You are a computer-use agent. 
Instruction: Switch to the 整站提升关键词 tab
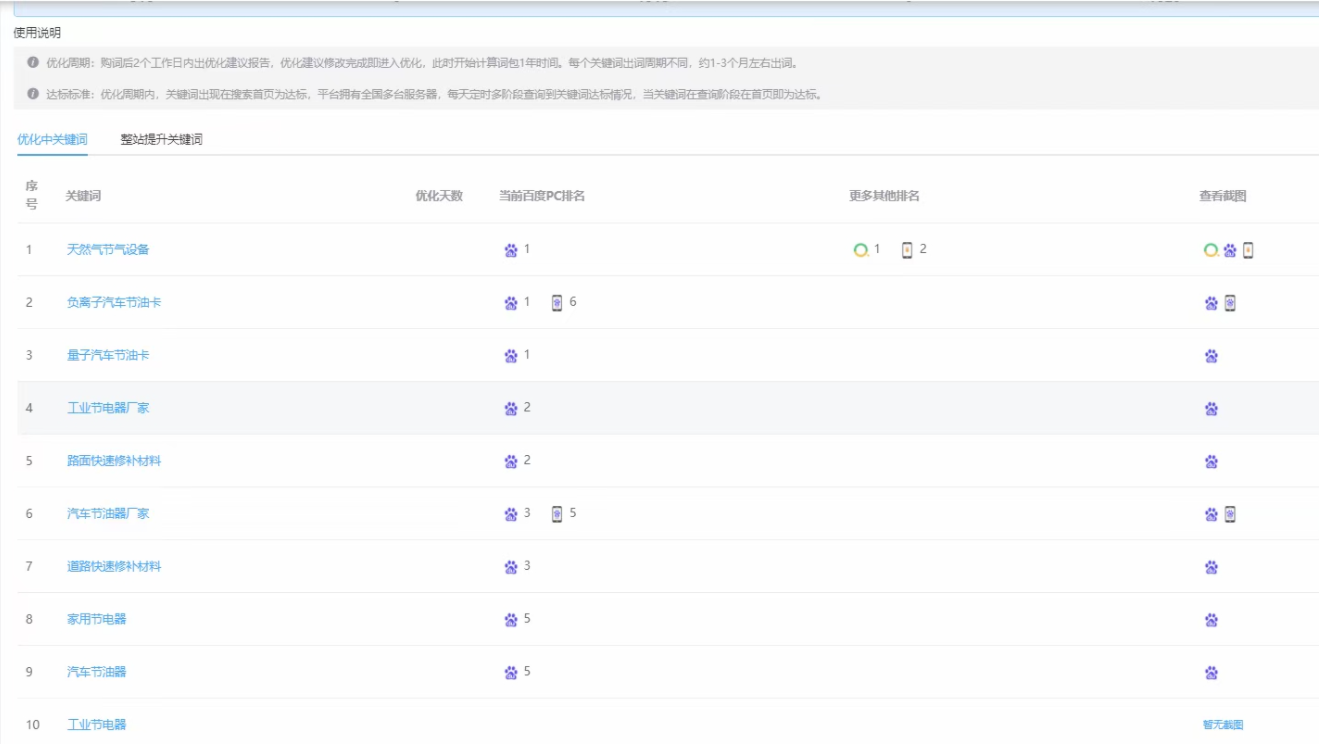[161, 140]
